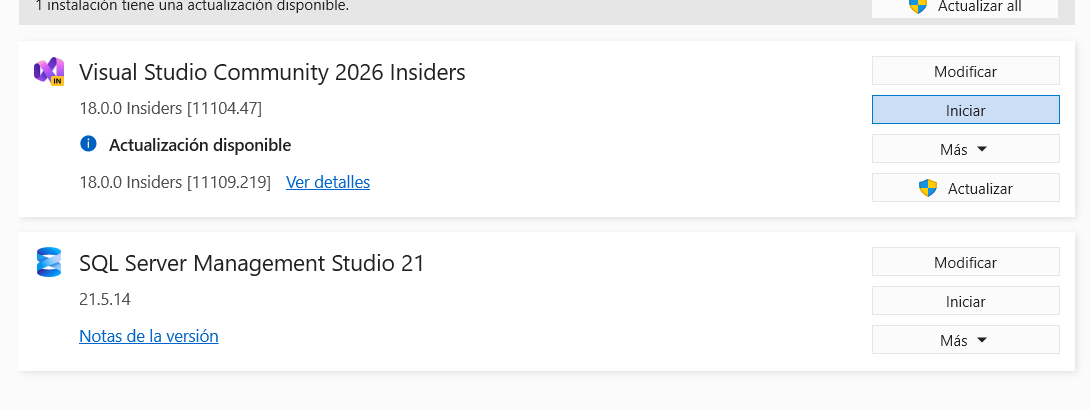Screen dimensions: 1091x409
Task: Click the Visual Studio Community 2026 Insiders logo
Action: (x=49, y=72)
